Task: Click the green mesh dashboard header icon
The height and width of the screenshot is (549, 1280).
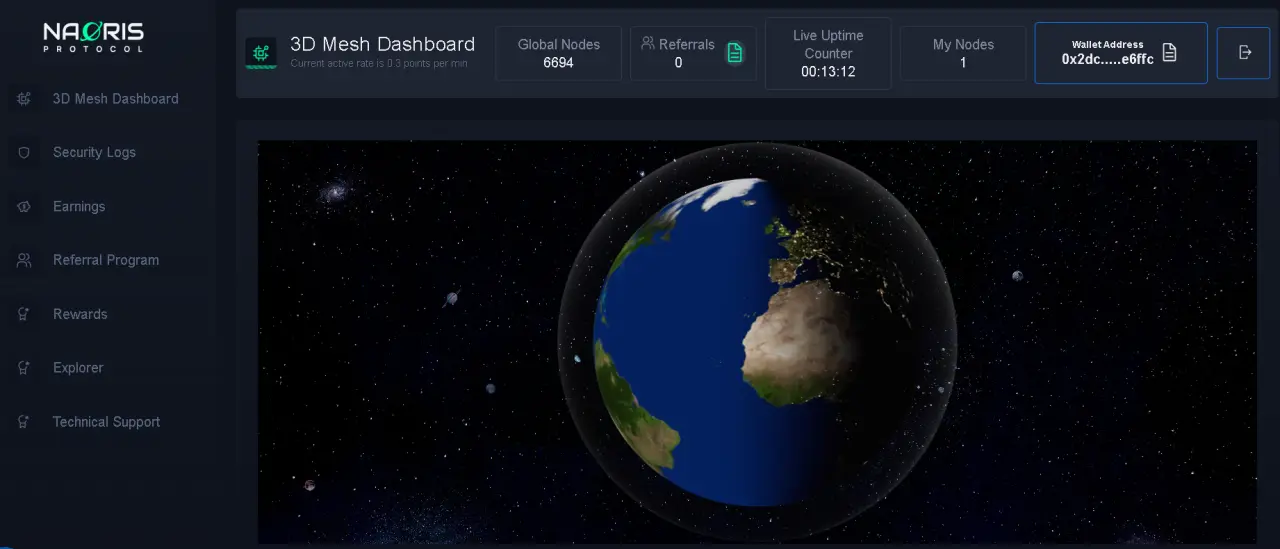Action: click(261, 53)
